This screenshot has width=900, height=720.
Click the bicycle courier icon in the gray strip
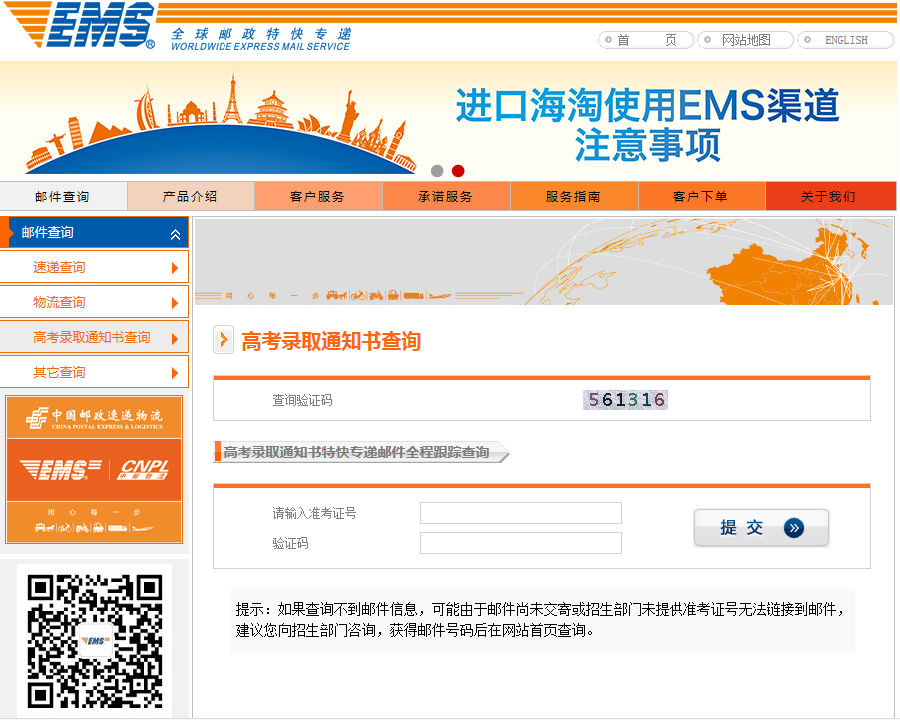(x=358, y=295)
